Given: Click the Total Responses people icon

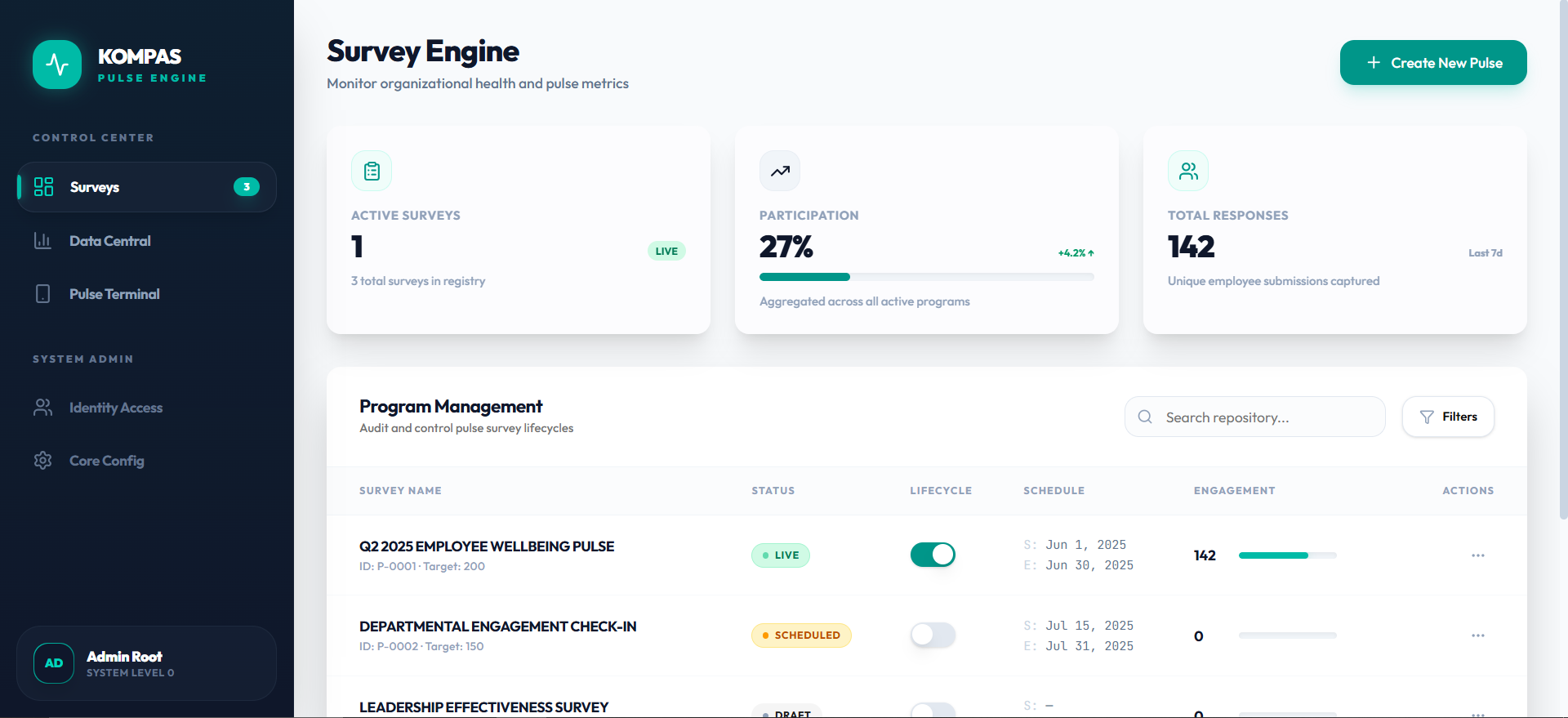Looking at the screenshot, I should pos(1188,171).
